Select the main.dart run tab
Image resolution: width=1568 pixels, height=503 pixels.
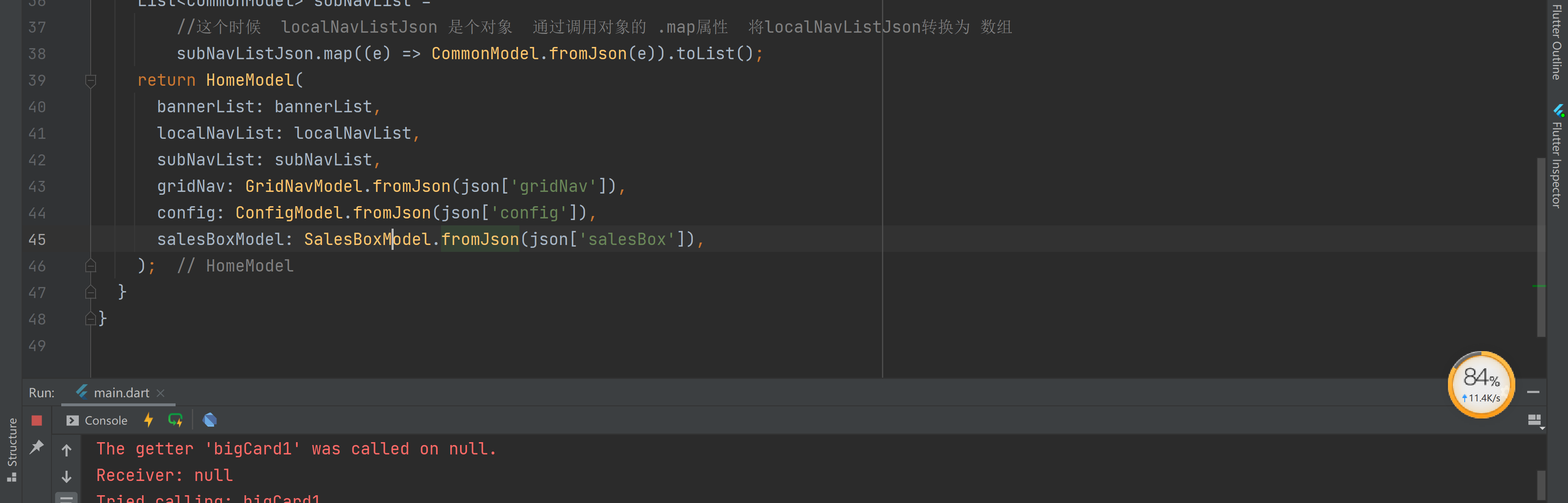click(x=120, y=393)
